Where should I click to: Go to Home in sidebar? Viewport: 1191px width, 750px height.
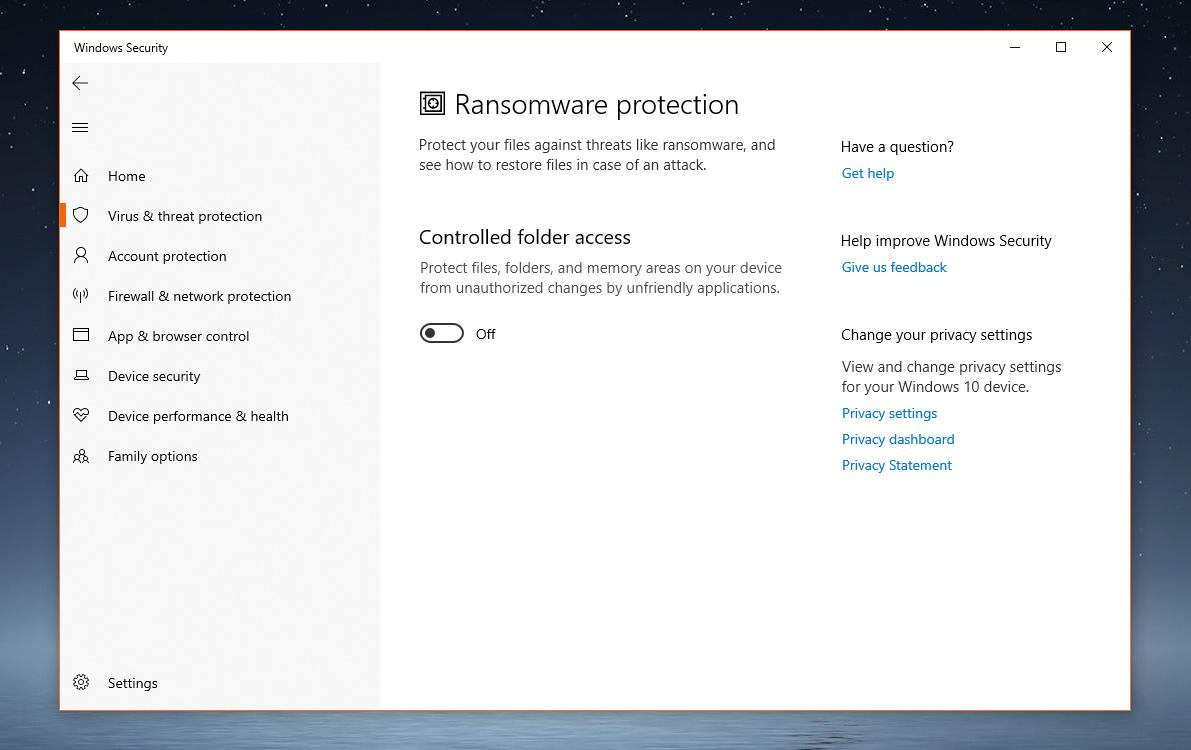(126, 176)
